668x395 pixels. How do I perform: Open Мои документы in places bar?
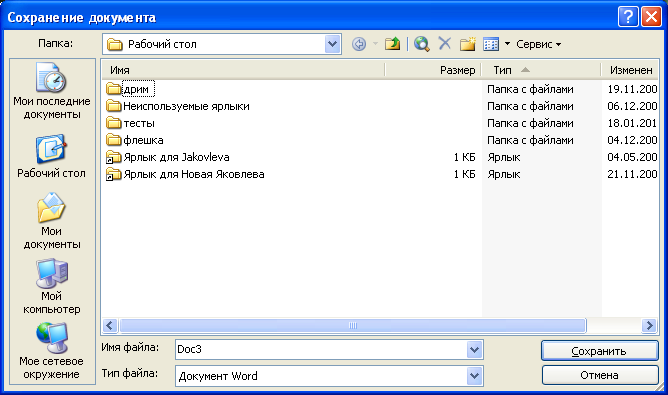coord(52,221)
